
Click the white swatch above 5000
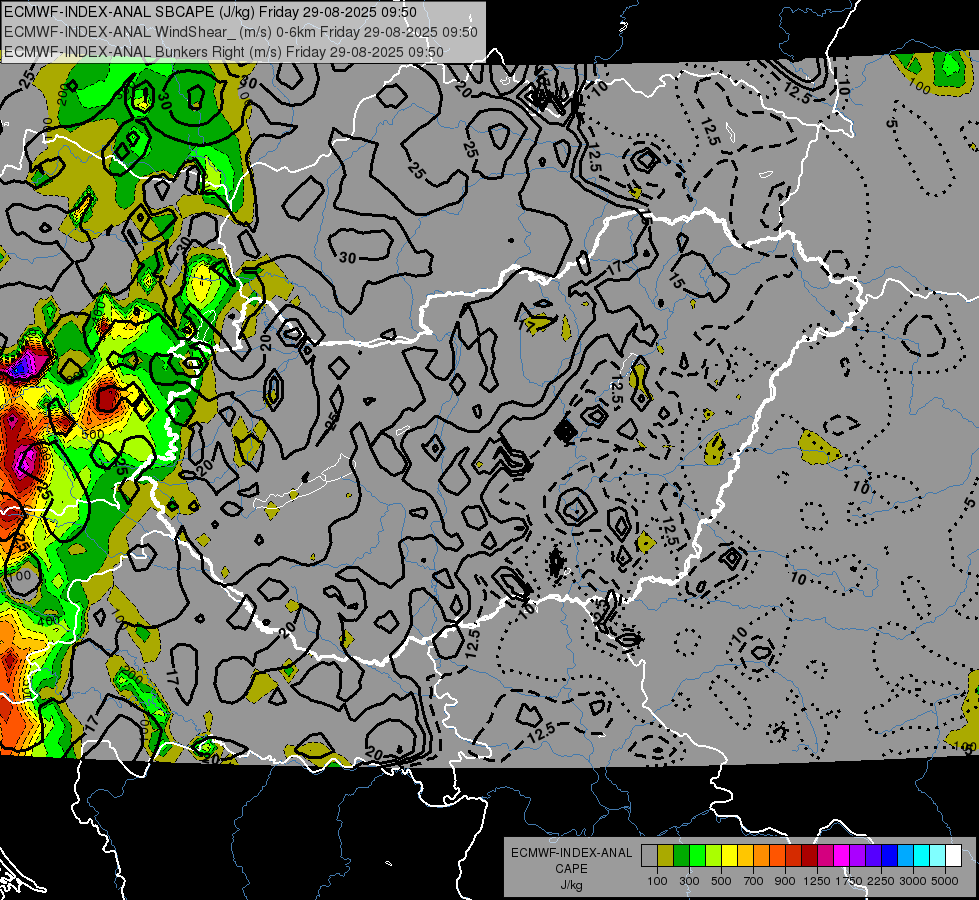click(953, 856)
